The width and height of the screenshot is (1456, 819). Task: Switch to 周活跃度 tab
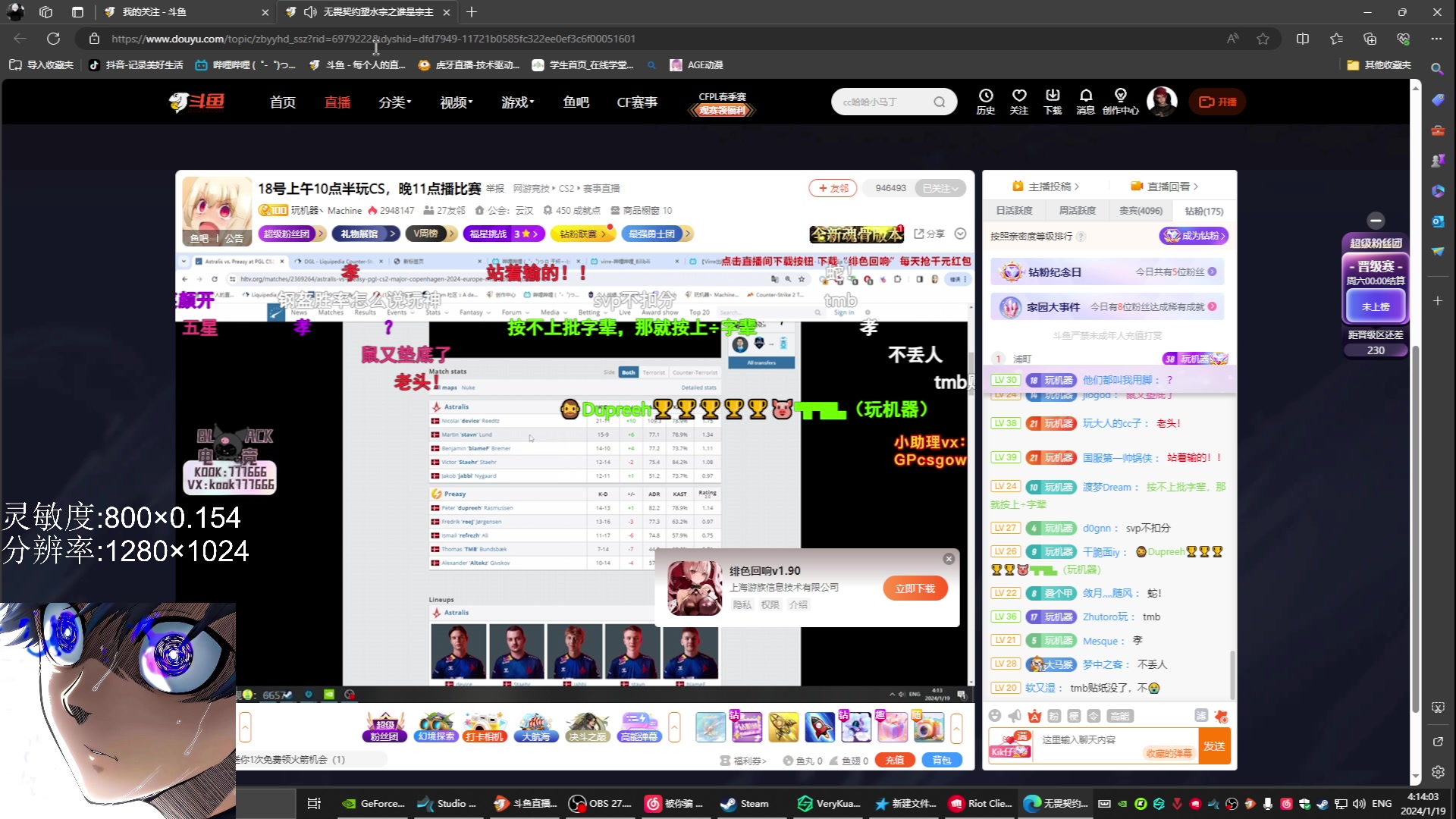(1077, 211)
